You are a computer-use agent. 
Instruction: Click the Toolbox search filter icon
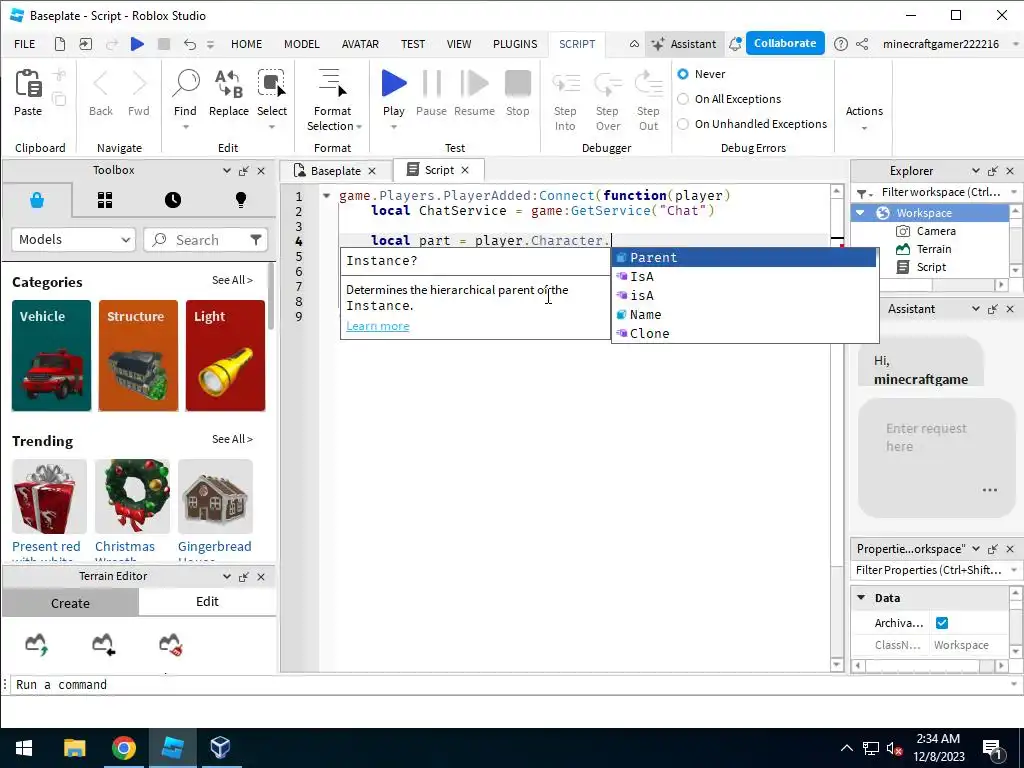[256, 240]
